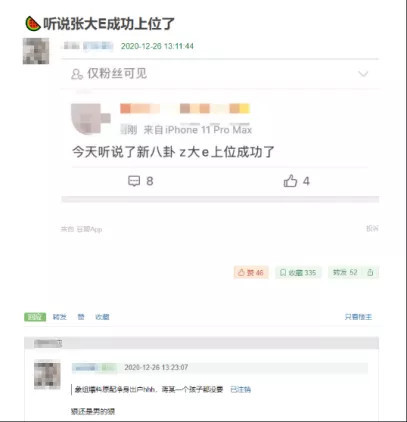Repost using the 转发 52 button
Image resolution: width=407 pixels, height=422 pixels.
coord(345,272)
